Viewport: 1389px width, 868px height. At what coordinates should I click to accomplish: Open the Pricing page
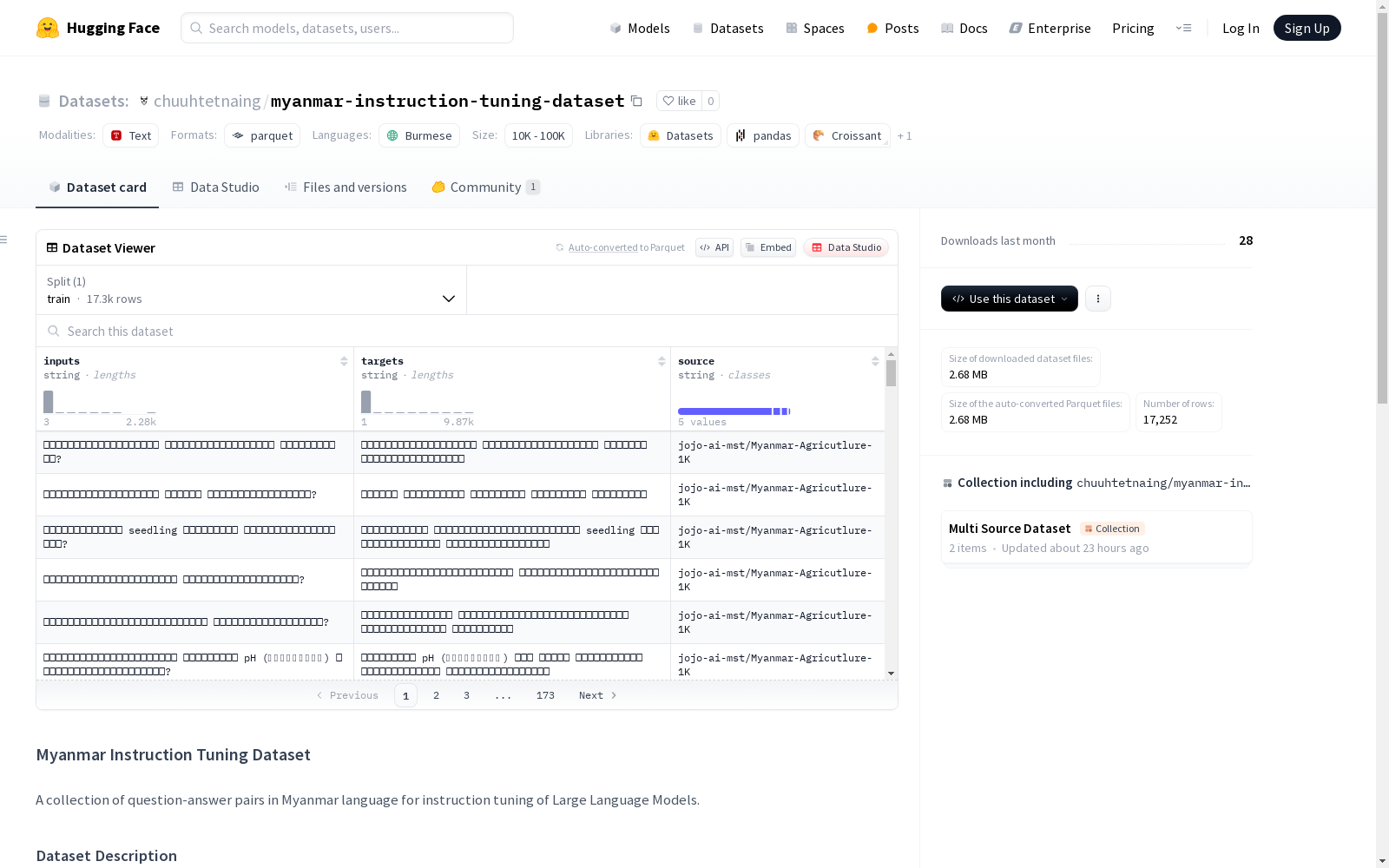coord(1133,28)
